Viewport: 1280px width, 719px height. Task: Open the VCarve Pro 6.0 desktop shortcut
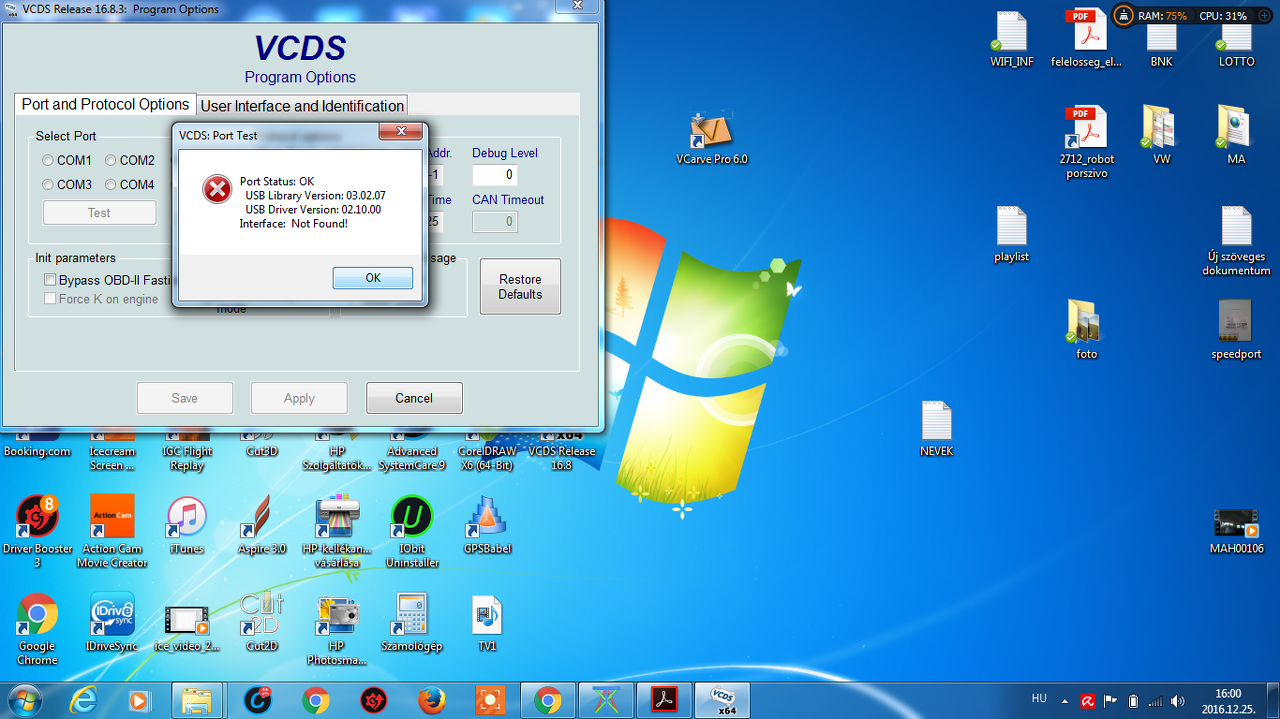click(x=712, y=137)
